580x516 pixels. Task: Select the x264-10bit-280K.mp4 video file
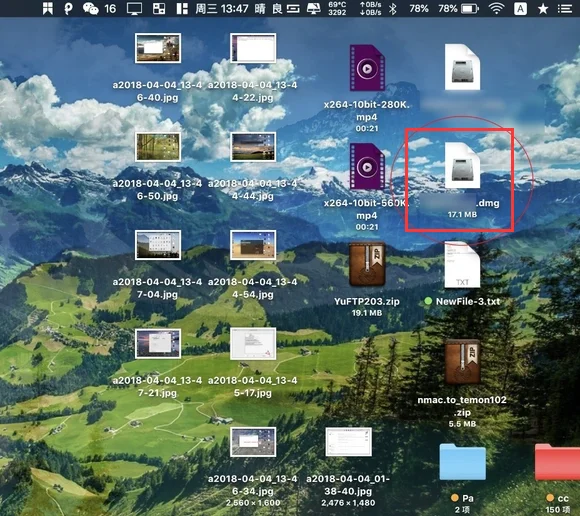(367, 68)
